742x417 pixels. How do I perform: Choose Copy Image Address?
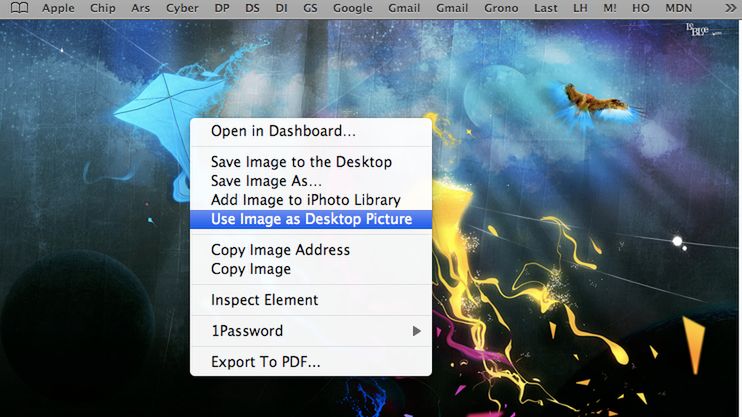click(311, 250)
